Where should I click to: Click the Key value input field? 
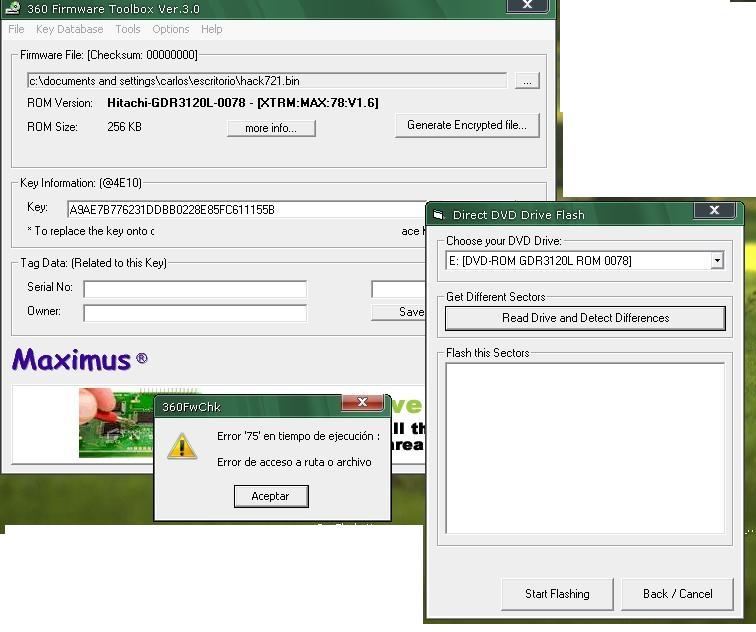click(x=247, y=210)
